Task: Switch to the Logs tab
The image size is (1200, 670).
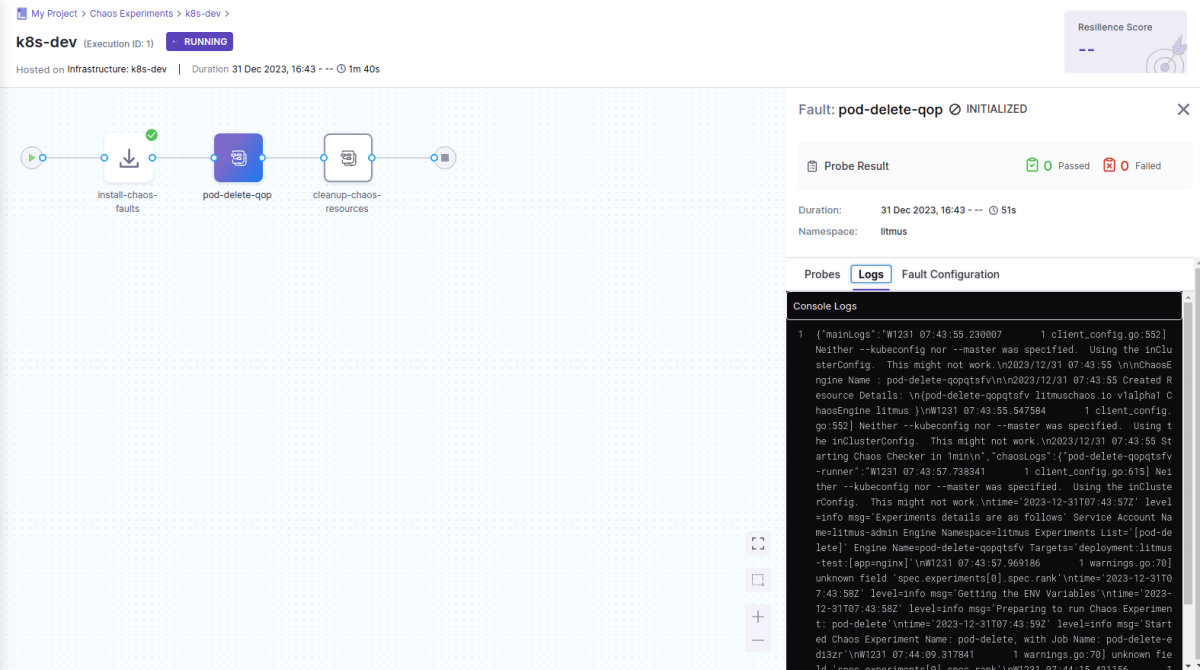Action: tap(871, 274)
